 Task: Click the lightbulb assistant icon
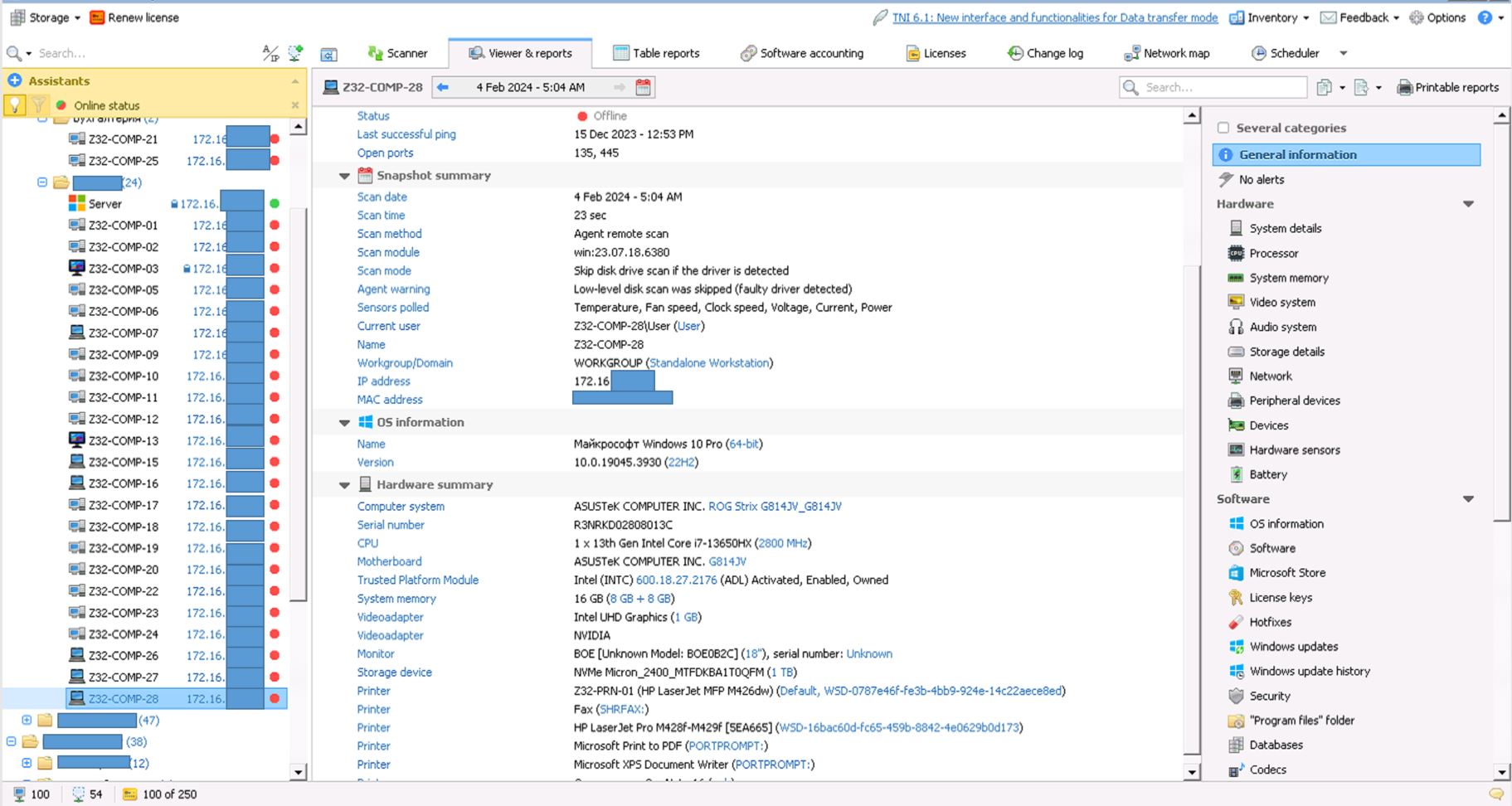click(15, 105)
